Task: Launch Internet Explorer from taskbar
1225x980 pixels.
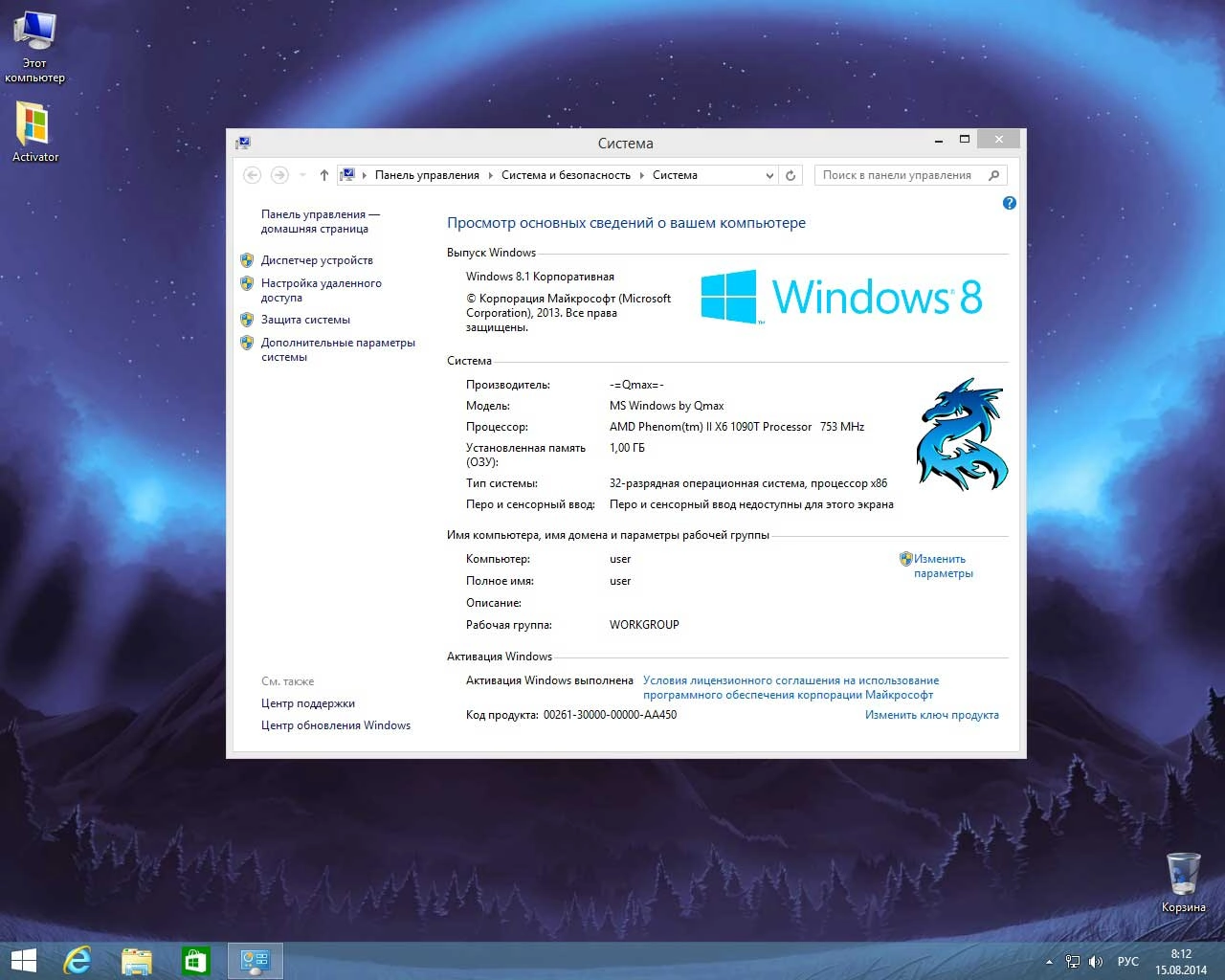Action: pos(78,961)
